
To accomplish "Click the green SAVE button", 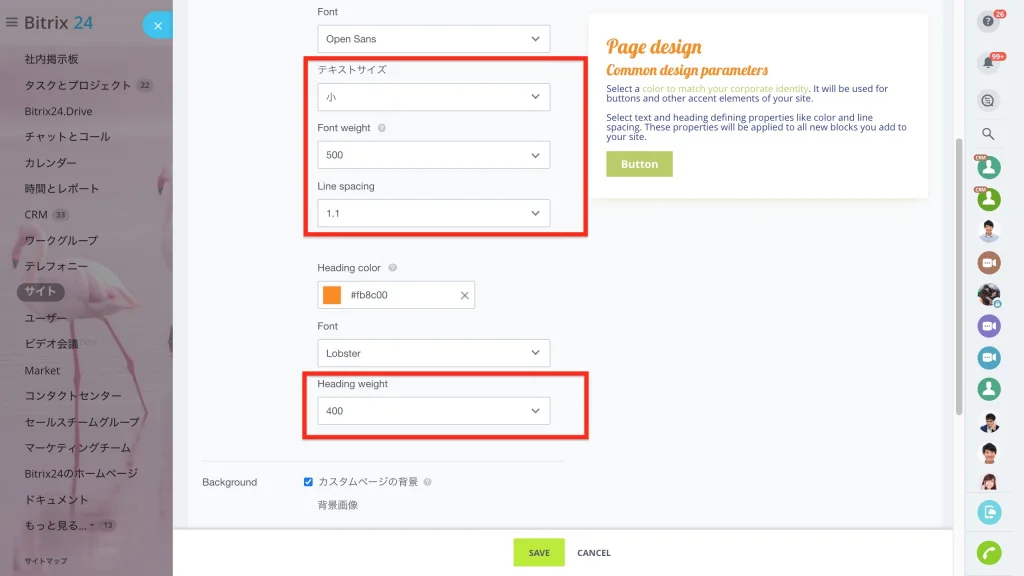I will 539,552.
